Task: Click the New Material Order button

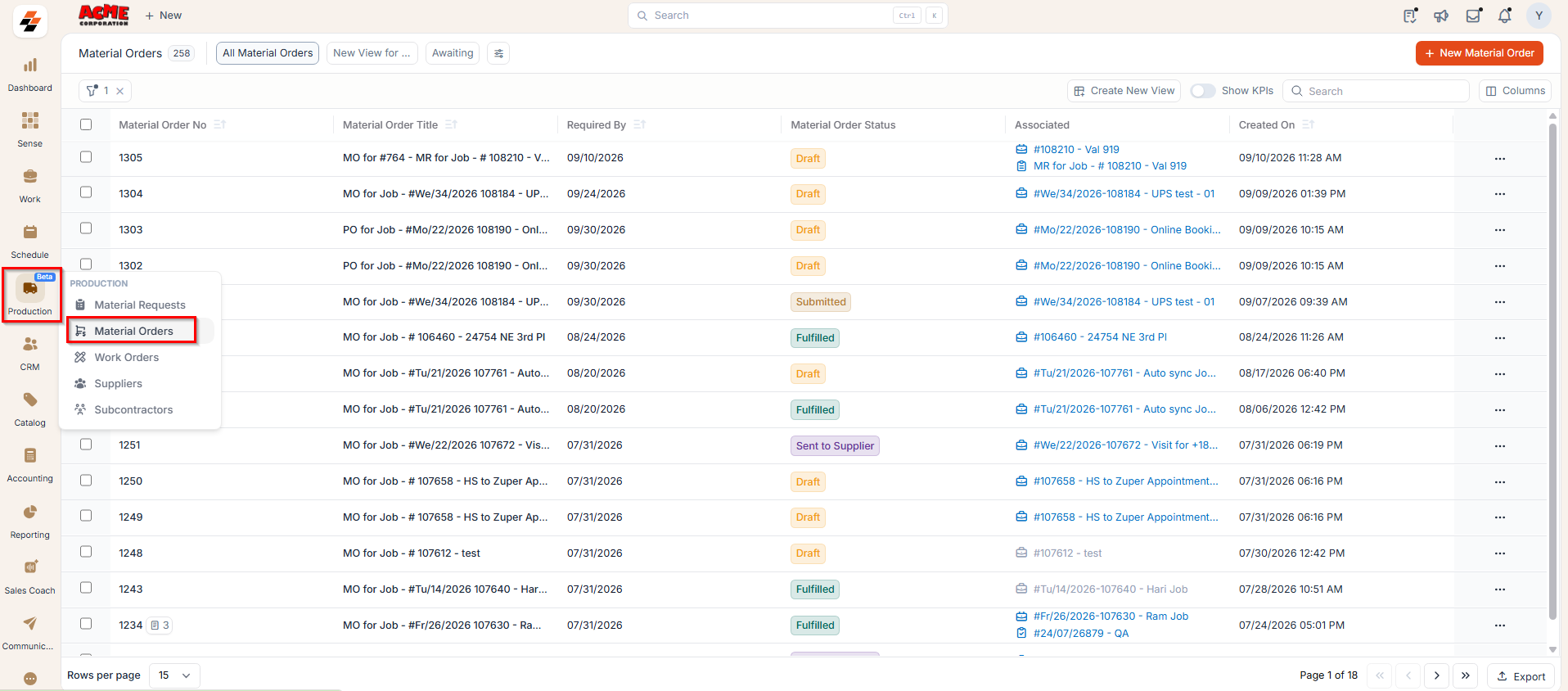Action: click(1480, 53)
